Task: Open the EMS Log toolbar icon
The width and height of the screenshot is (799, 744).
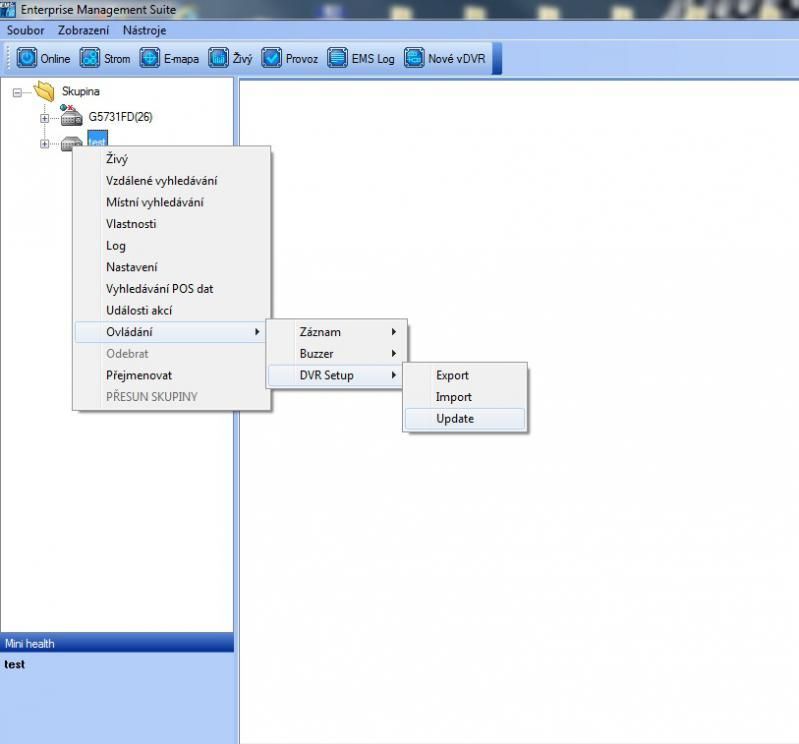Action: [x=338, y=58]
